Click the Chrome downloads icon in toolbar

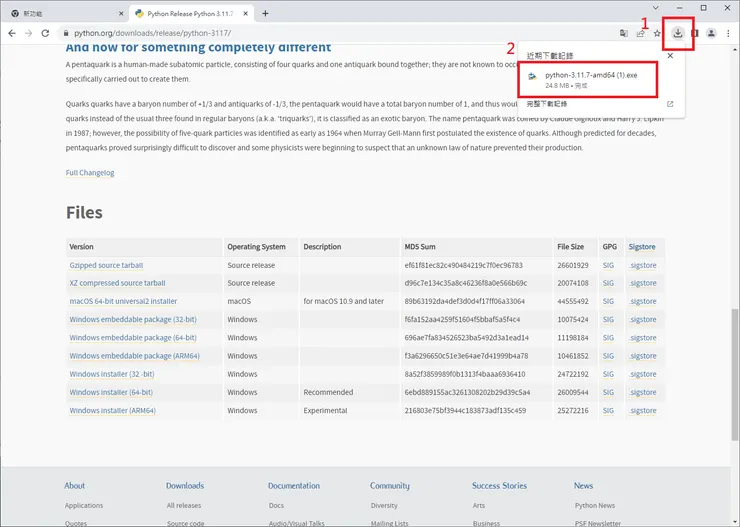pos(678,33)
